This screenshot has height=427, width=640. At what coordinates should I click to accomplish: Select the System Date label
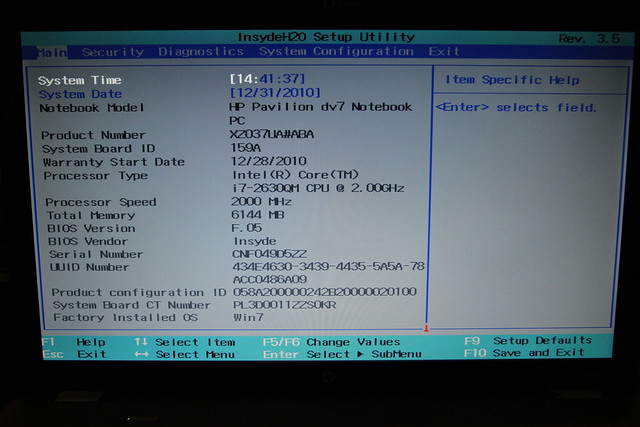click(x=80, y=94)
